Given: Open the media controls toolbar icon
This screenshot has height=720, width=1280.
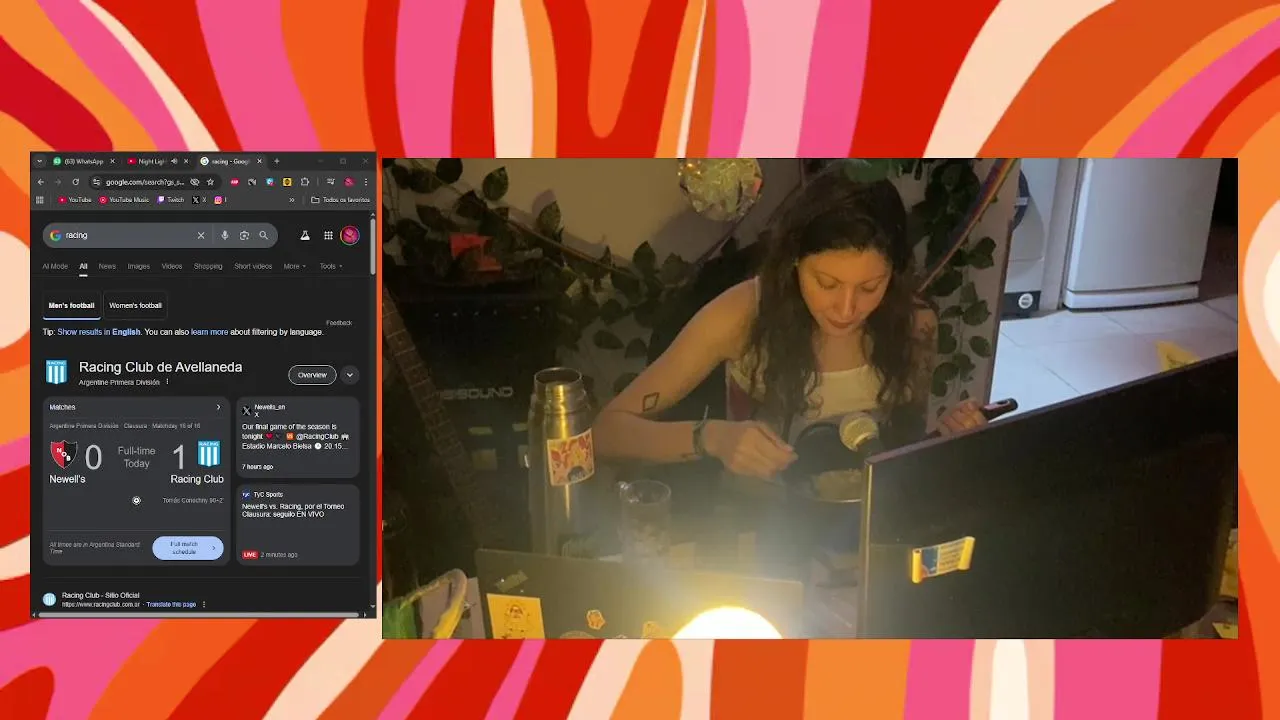Looking at the screenshot, I should [x=331, y=182].
